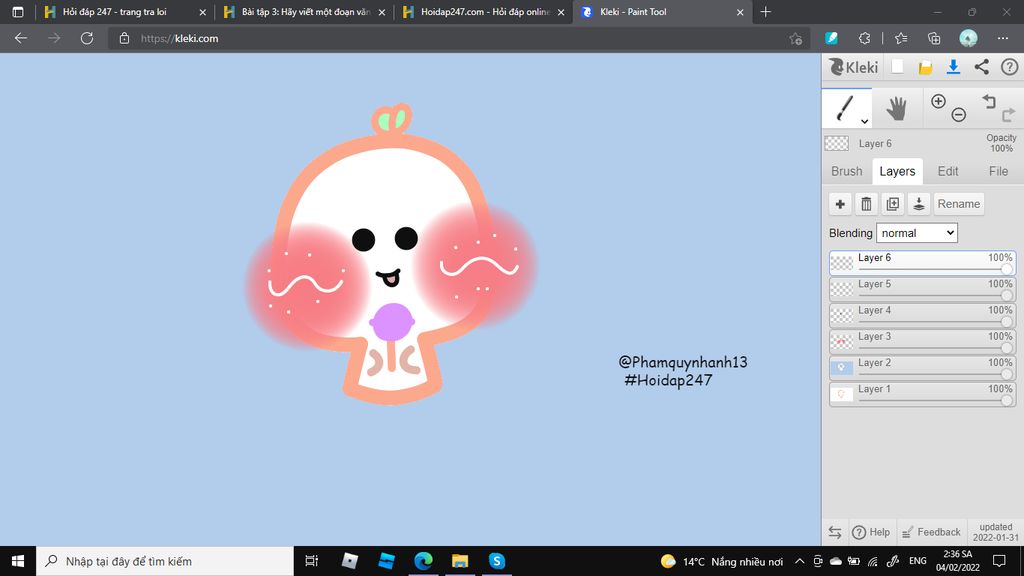Image resolution: width=1024 pixels, height=576 pixels.
Task: Open an image with the yellow folder icon
Action: click(925, 67)
